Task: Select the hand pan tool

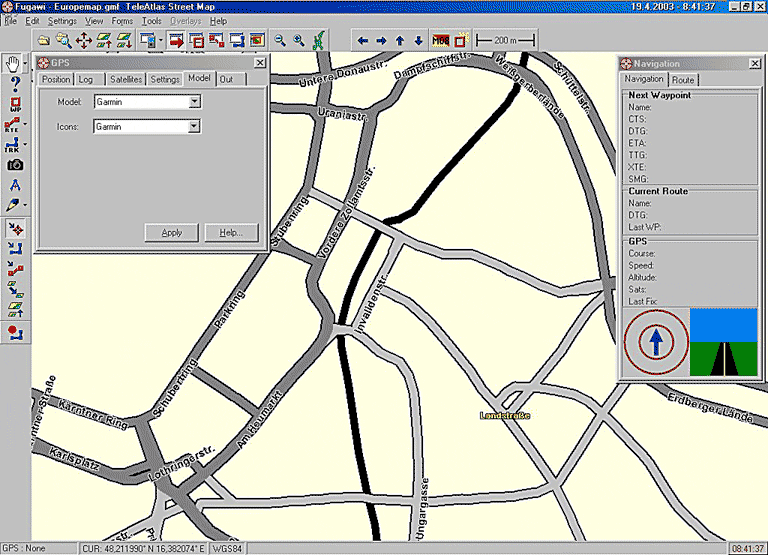Action: pyautogui.click(x=13, y=64)
